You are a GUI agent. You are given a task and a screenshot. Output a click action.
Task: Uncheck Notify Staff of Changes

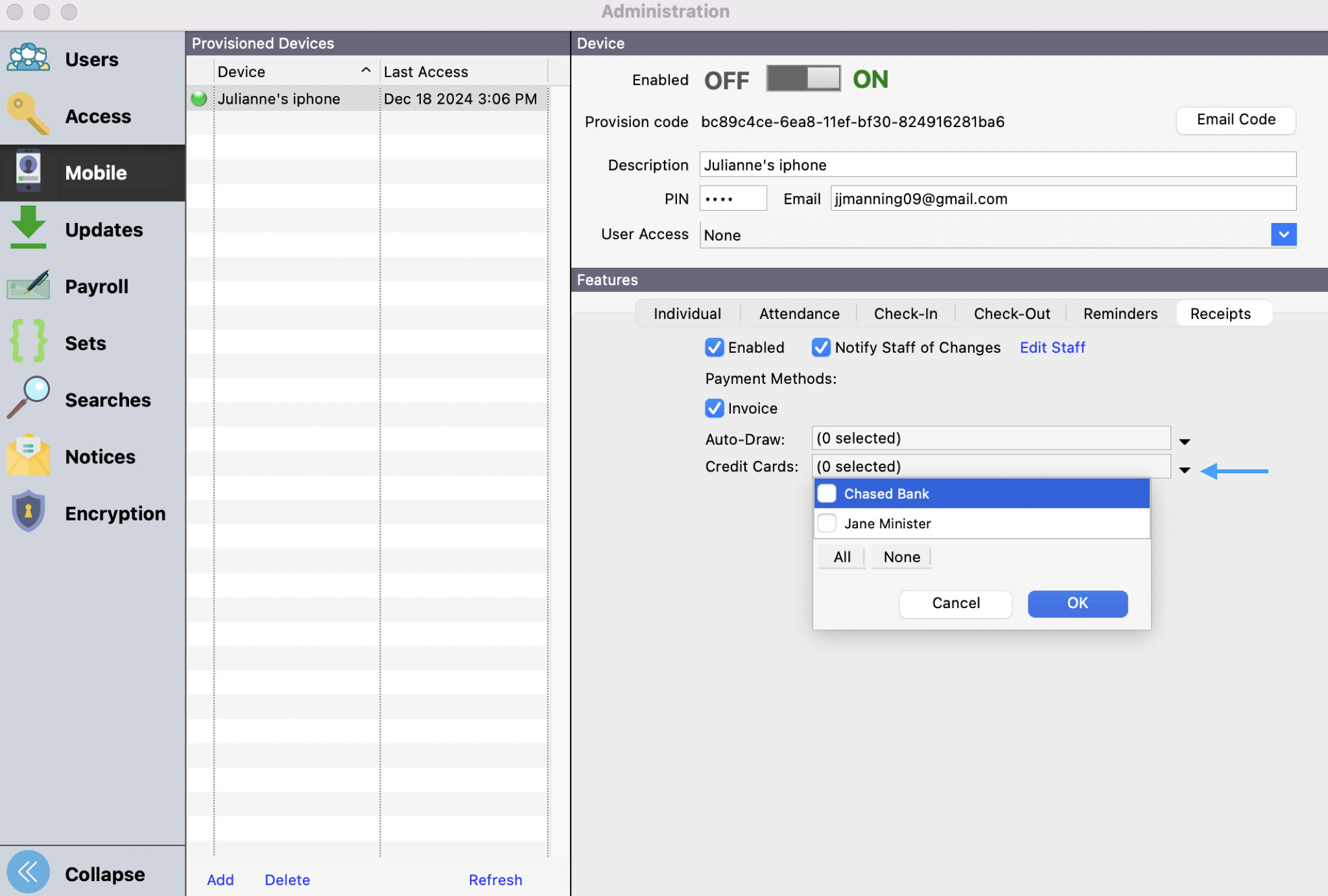tap(821, 348)
